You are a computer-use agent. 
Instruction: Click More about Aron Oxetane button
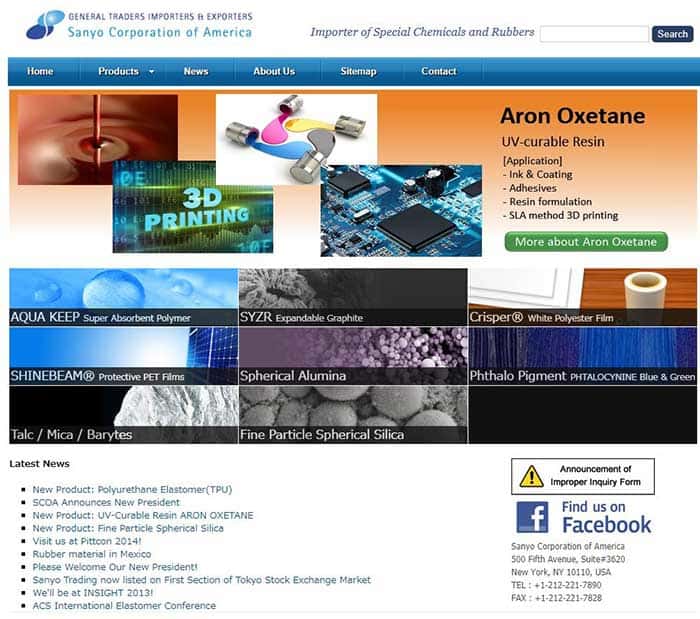pos(586,242)
